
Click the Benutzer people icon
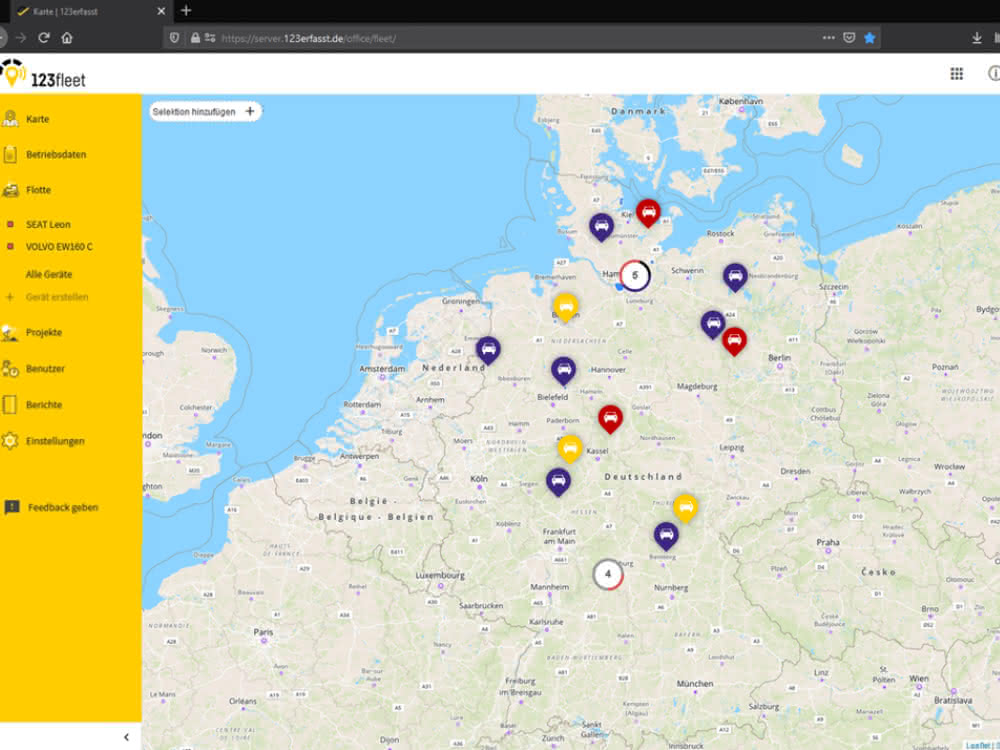click(x=10, y=369)
